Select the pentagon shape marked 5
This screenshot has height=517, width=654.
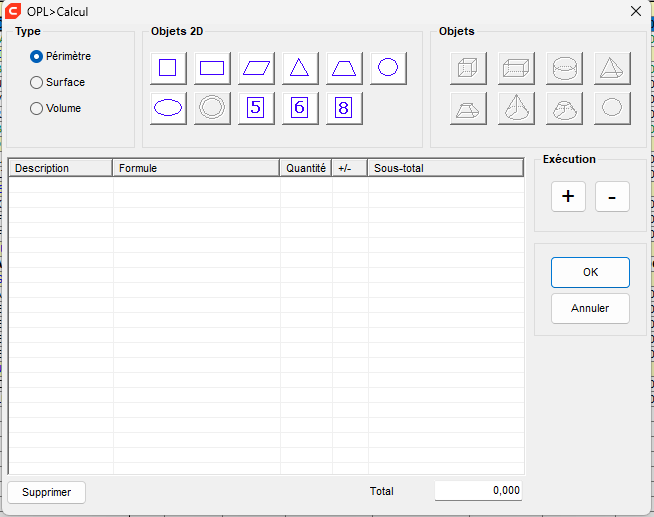pos(256,108)
